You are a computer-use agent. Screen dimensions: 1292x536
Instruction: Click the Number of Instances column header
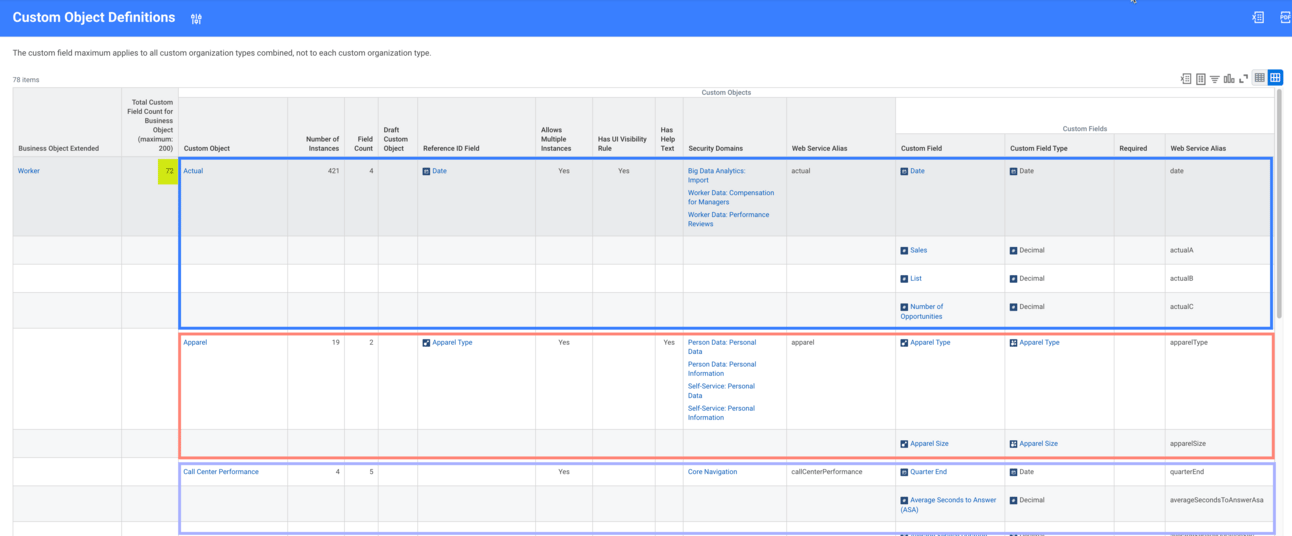322,144
